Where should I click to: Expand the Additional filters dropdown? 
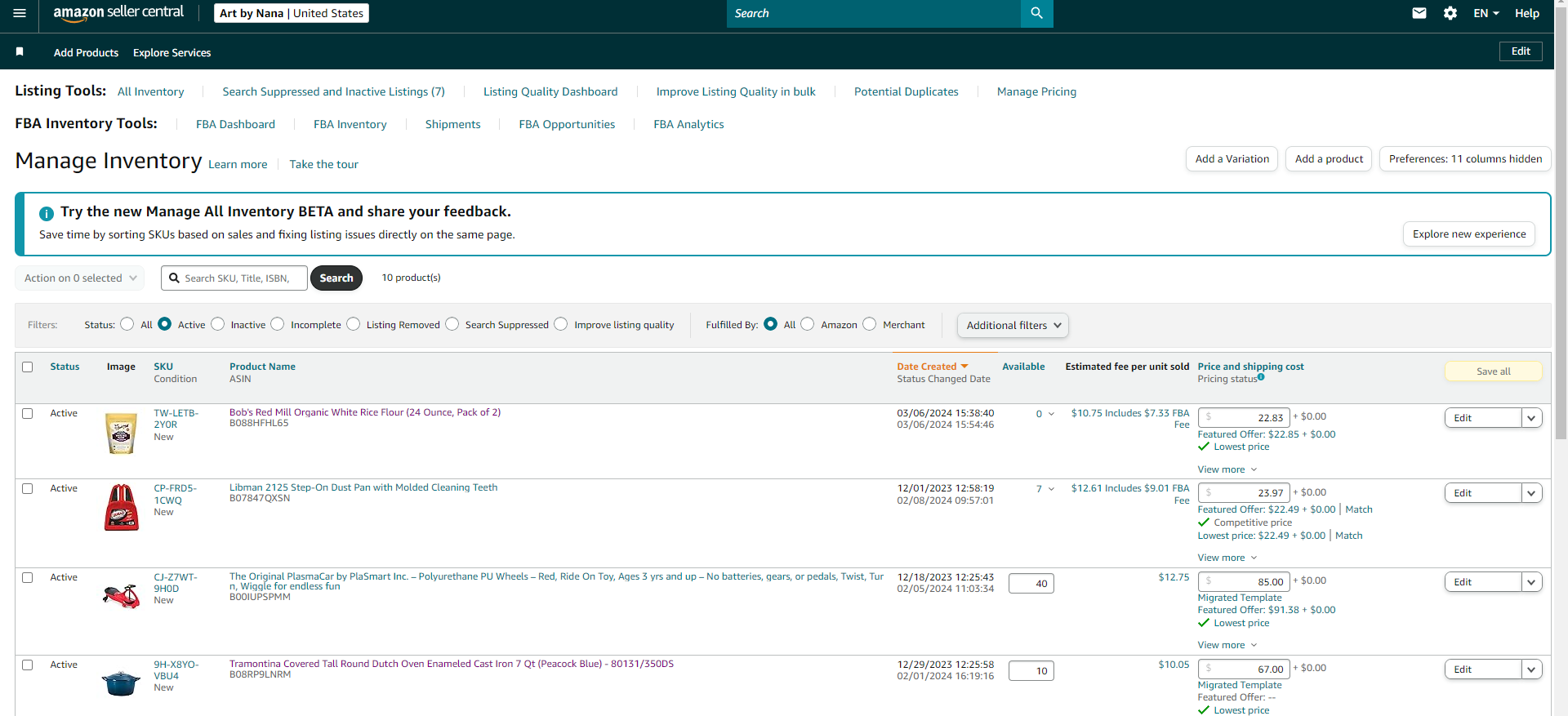point(1013,326)
